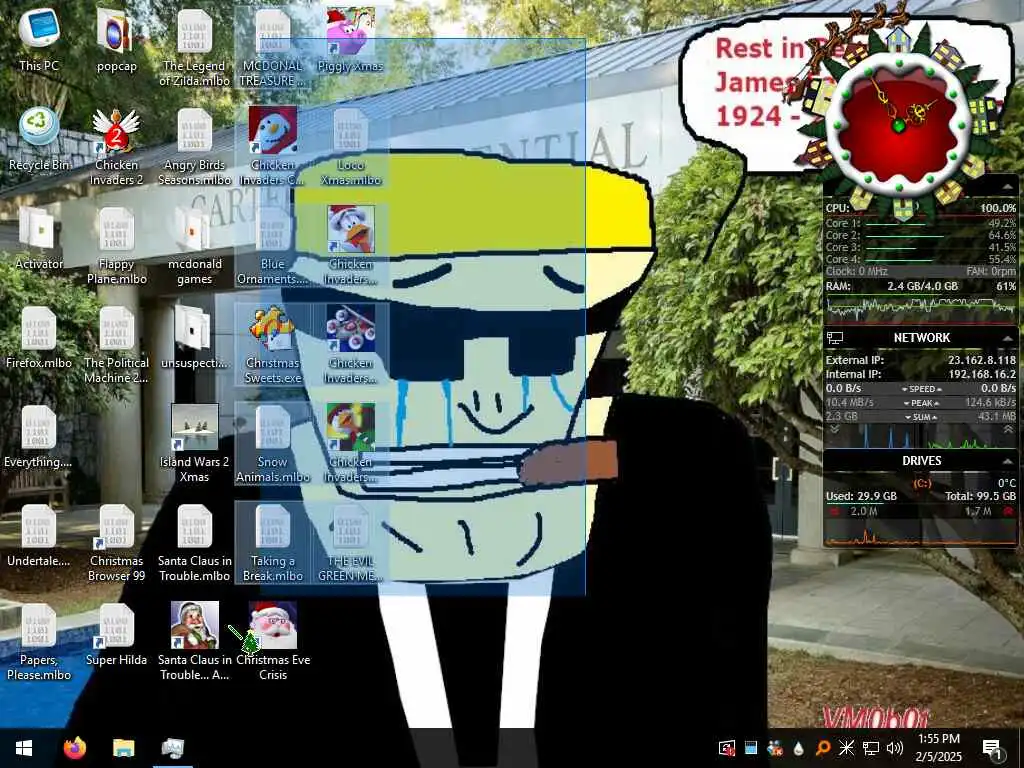Select THE EVIL GREEN ME... file icon
This screenshot has height=768, width=1024.
(351, 543)
